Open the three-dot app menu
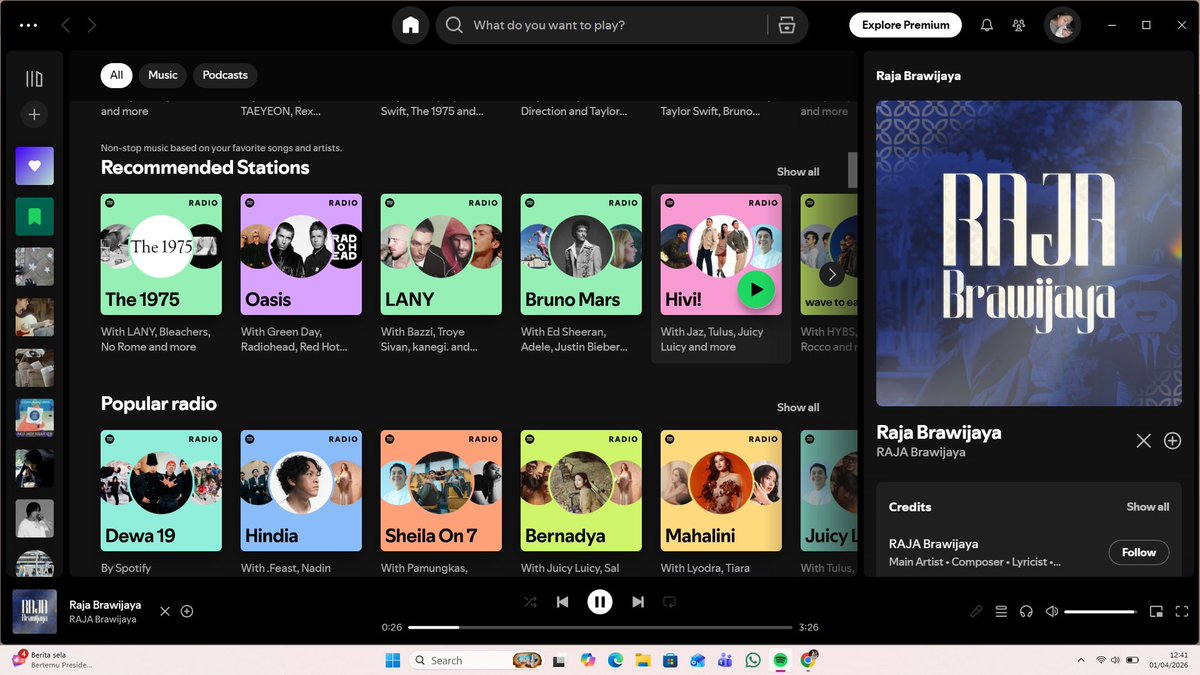1200x675 pixels. coord(28,25)
